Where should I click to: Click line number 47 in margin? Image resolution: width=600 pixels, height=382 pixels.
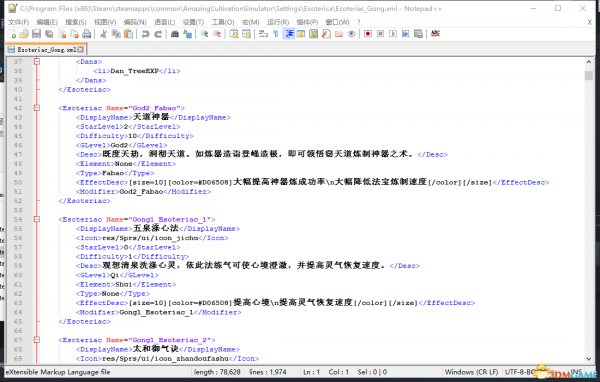click(18, 155)
